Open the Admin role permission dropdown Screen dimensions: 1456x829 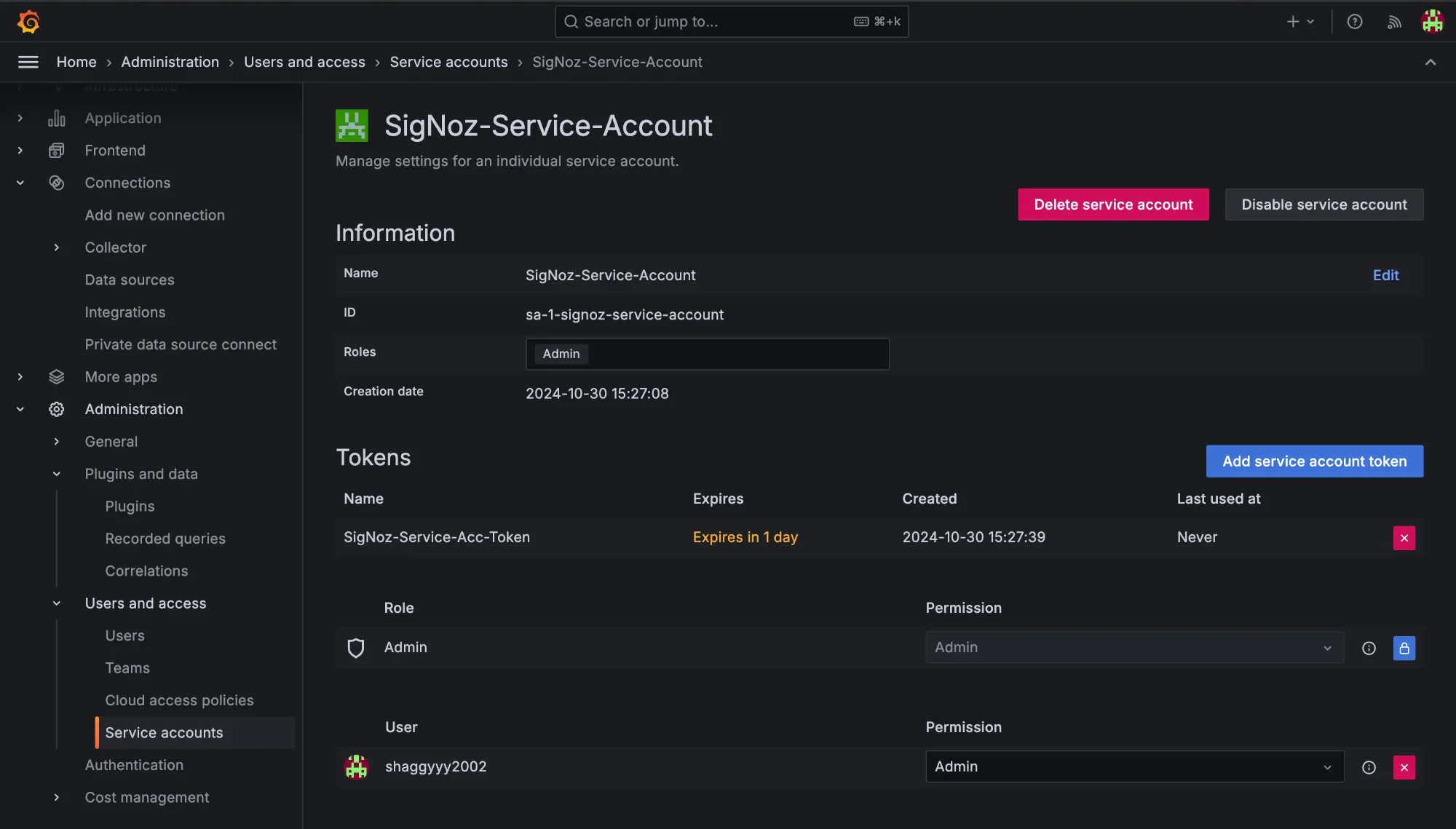1134,648
